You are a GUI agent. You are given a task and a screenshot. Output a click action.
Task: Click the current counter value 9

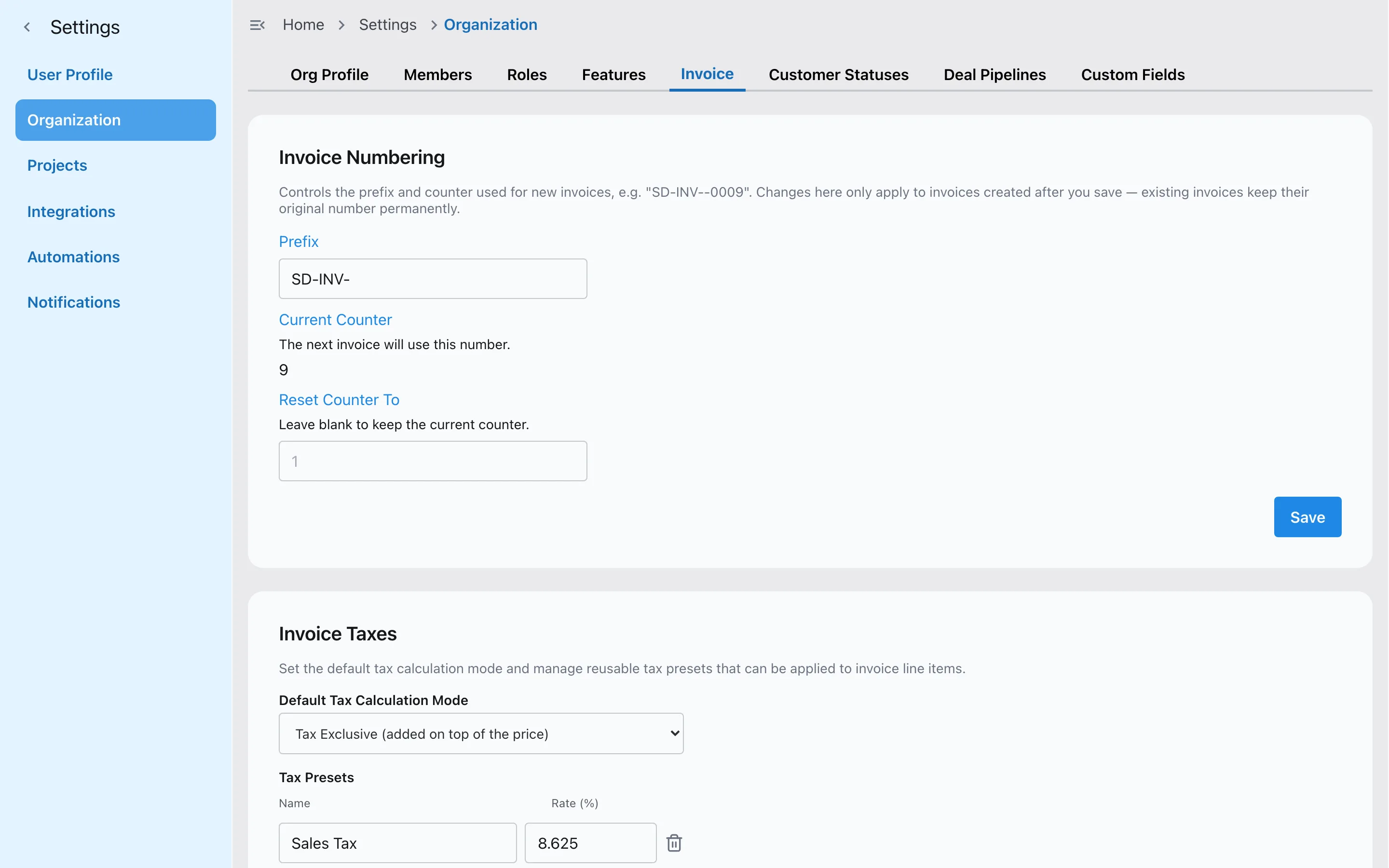tap(284, 370)
